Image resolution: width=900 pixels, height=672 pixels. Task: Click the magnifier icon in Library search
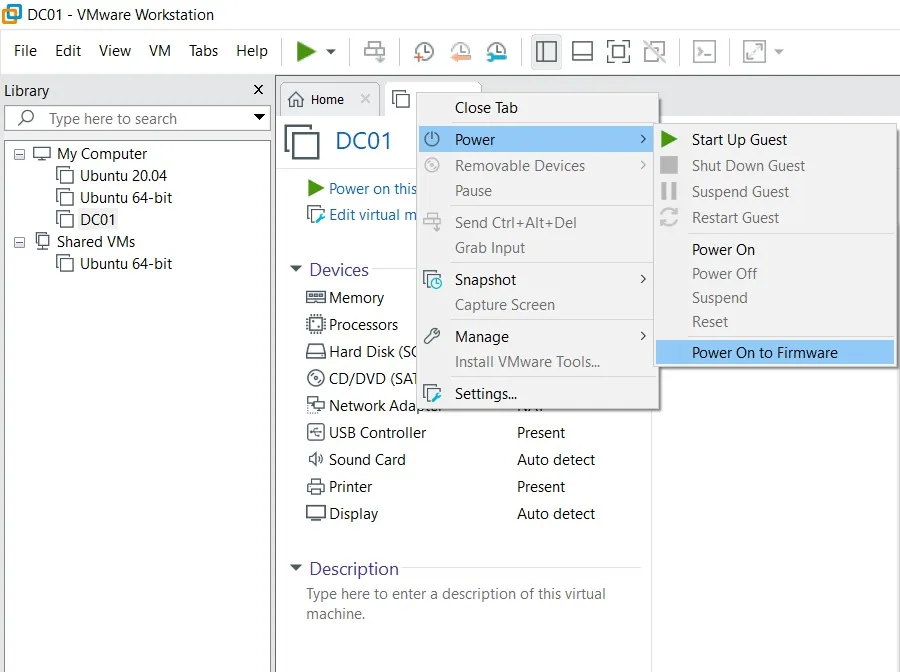point(26,118)
